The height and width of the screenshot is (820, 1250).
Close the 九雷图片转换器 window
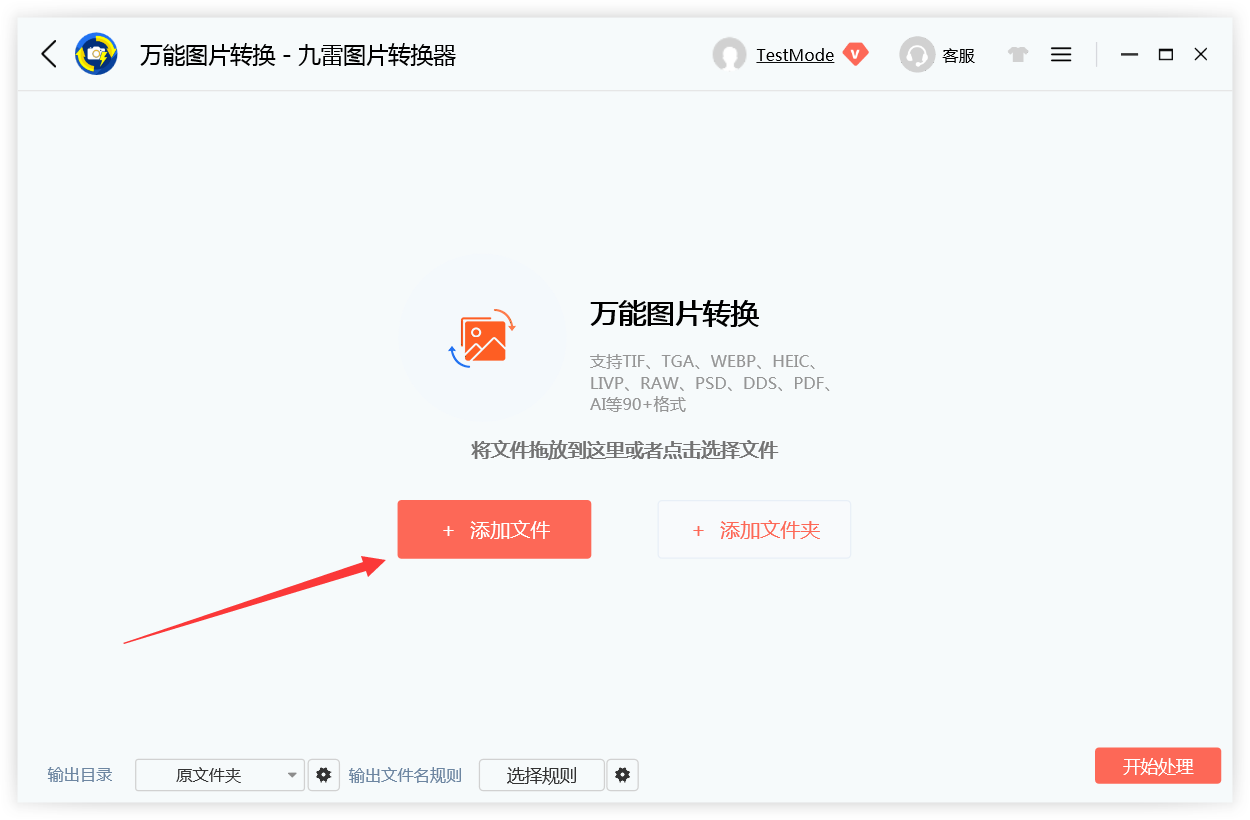(x=1201, y=55)
